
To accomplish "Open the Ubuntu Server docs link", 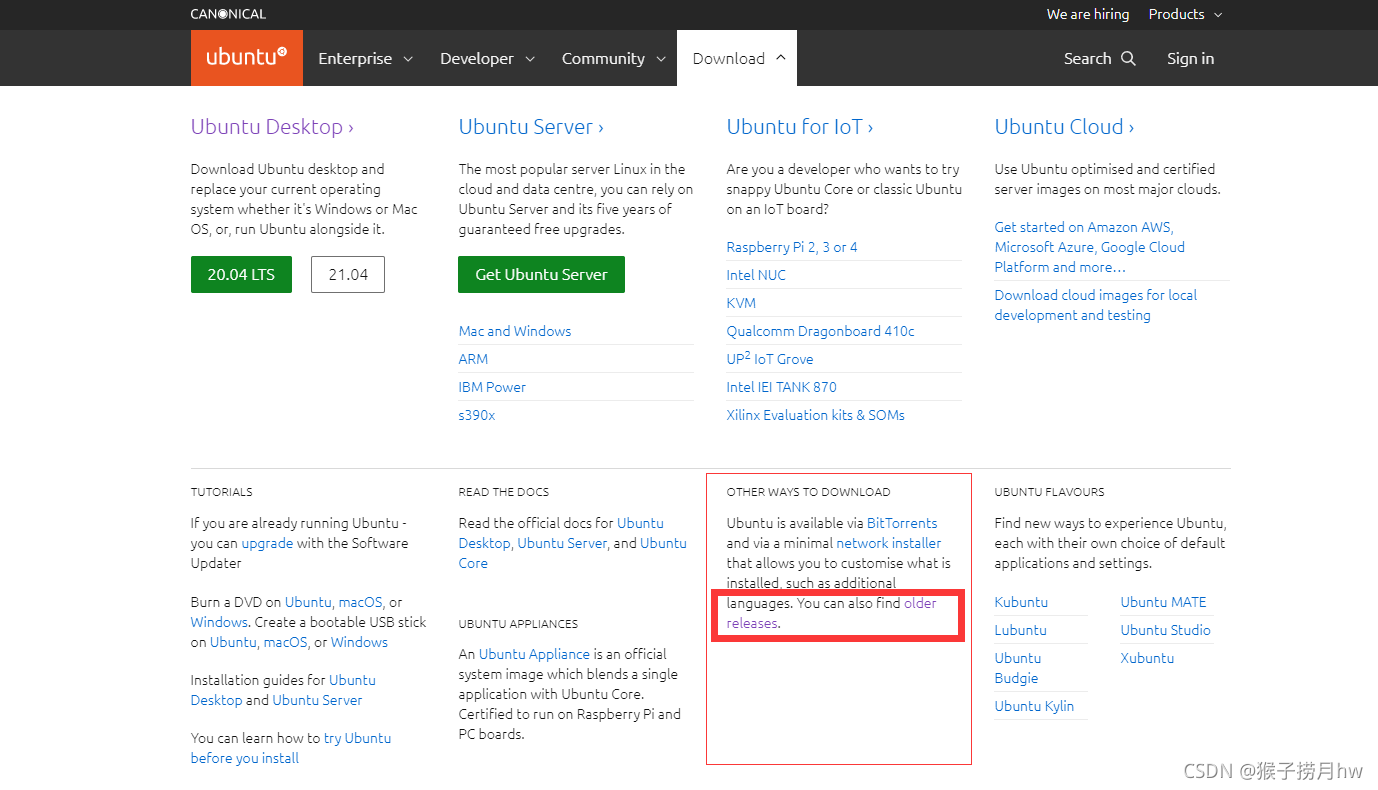I will point(562,543).
